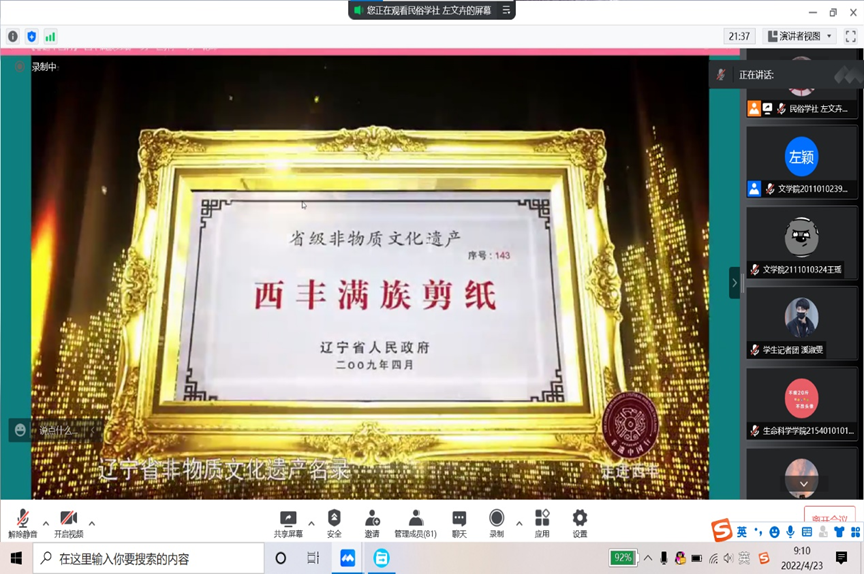864x574 pixels.
Task: Expand video options arrow beside 开启视频
Action: 92,523
